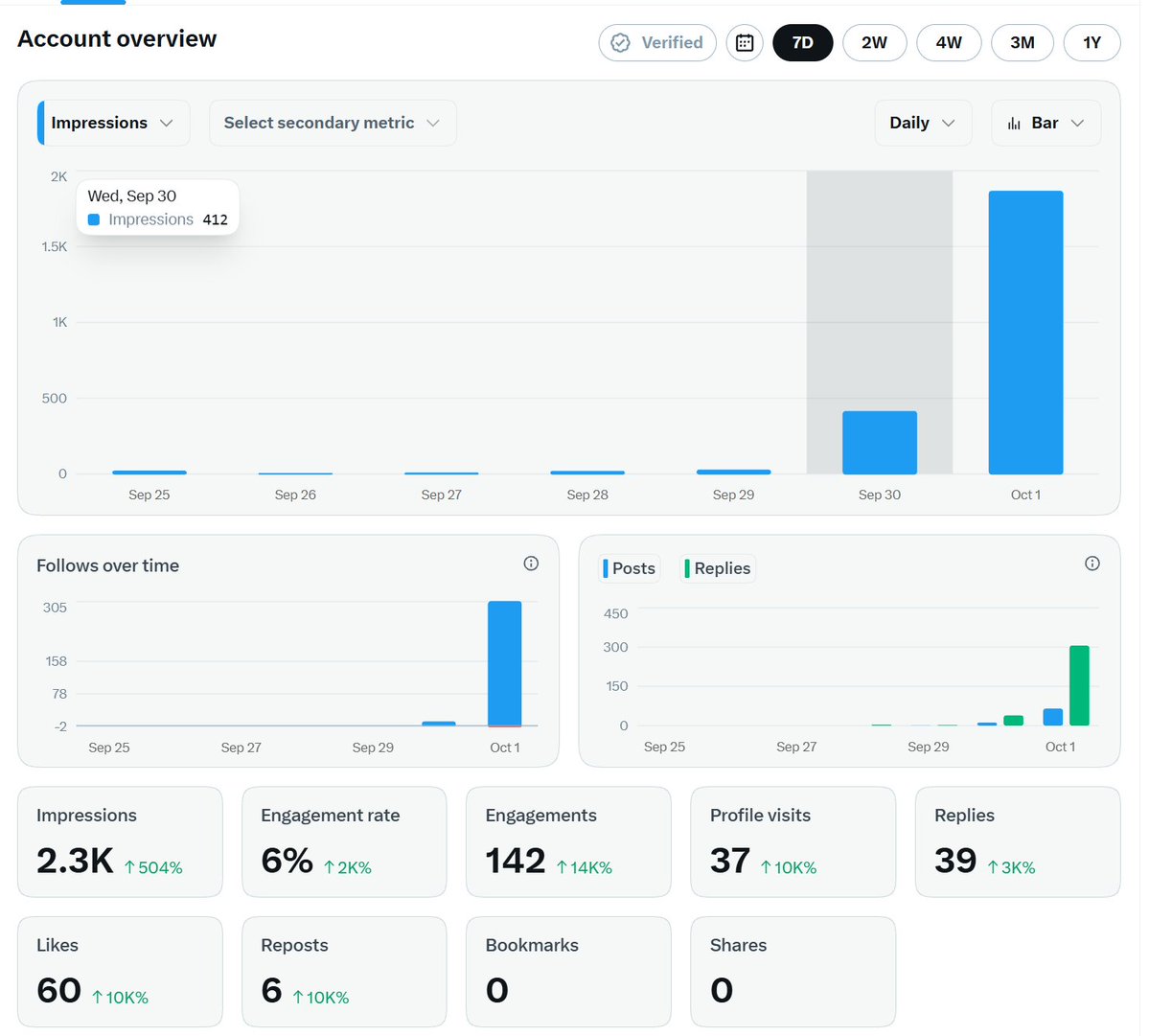Open the Select secondary metric dropdown
The image size is (1149, 1036).
(333, 123)
